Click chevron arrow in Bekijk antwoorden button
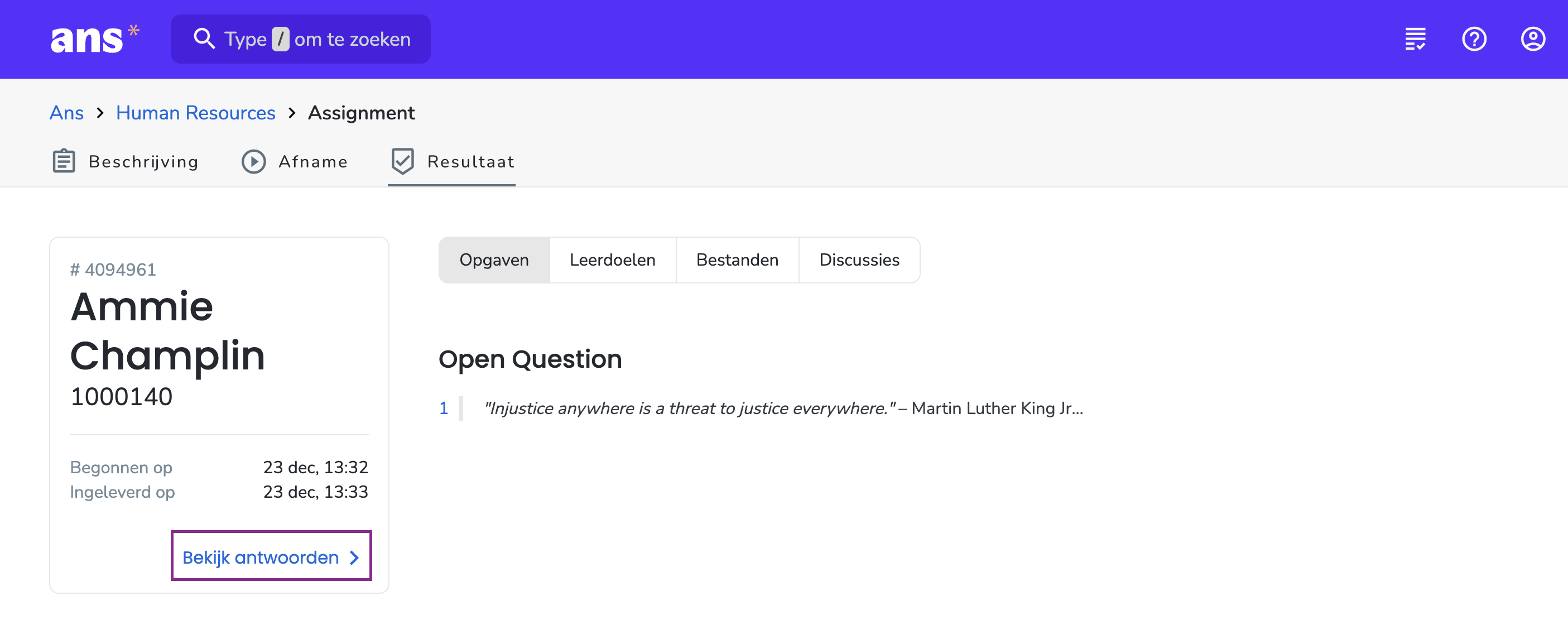 coord(354,558)
